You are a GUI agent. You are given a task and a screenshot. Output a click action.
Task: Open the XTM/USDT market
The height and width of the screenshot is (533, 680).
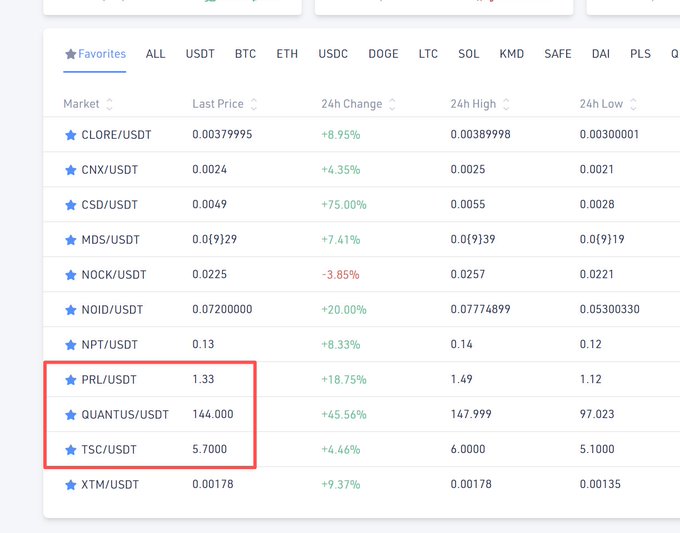point(110,485)
